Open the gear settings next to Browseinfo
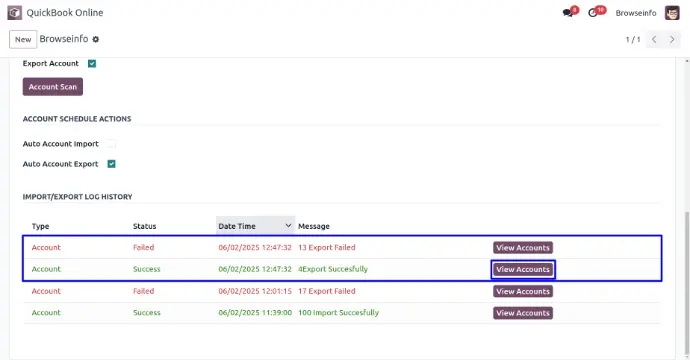 coord(95,39)
